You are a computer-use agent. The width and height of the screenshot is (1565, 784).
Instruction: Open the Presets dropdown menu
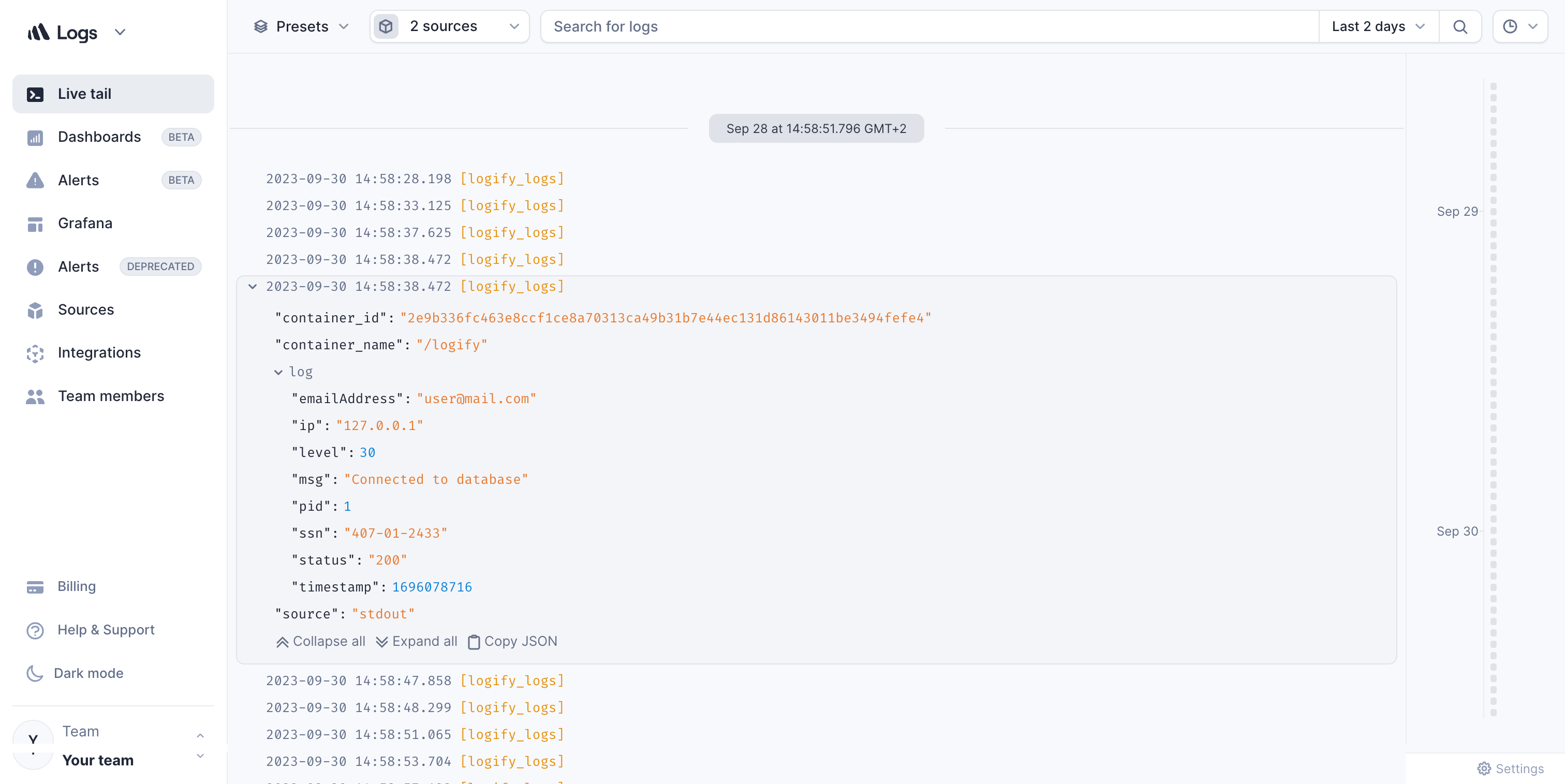click(x=300, y=26)
